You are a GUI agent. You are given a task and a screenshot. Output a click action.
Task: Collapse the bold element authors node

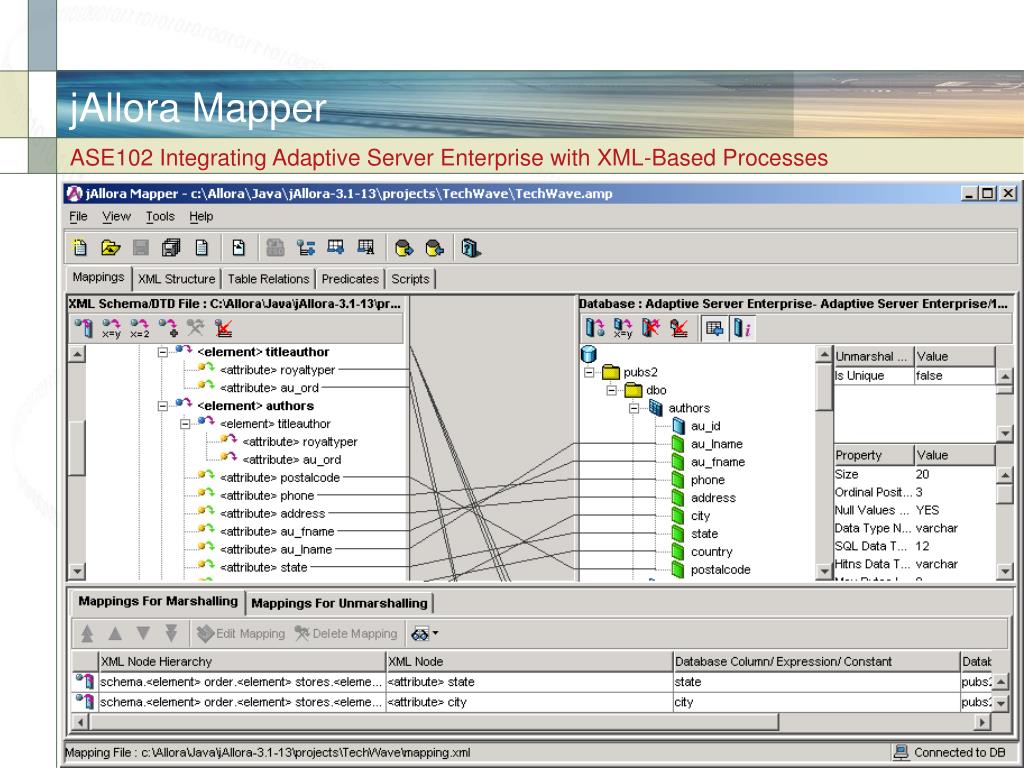click(x=163, y=406)
